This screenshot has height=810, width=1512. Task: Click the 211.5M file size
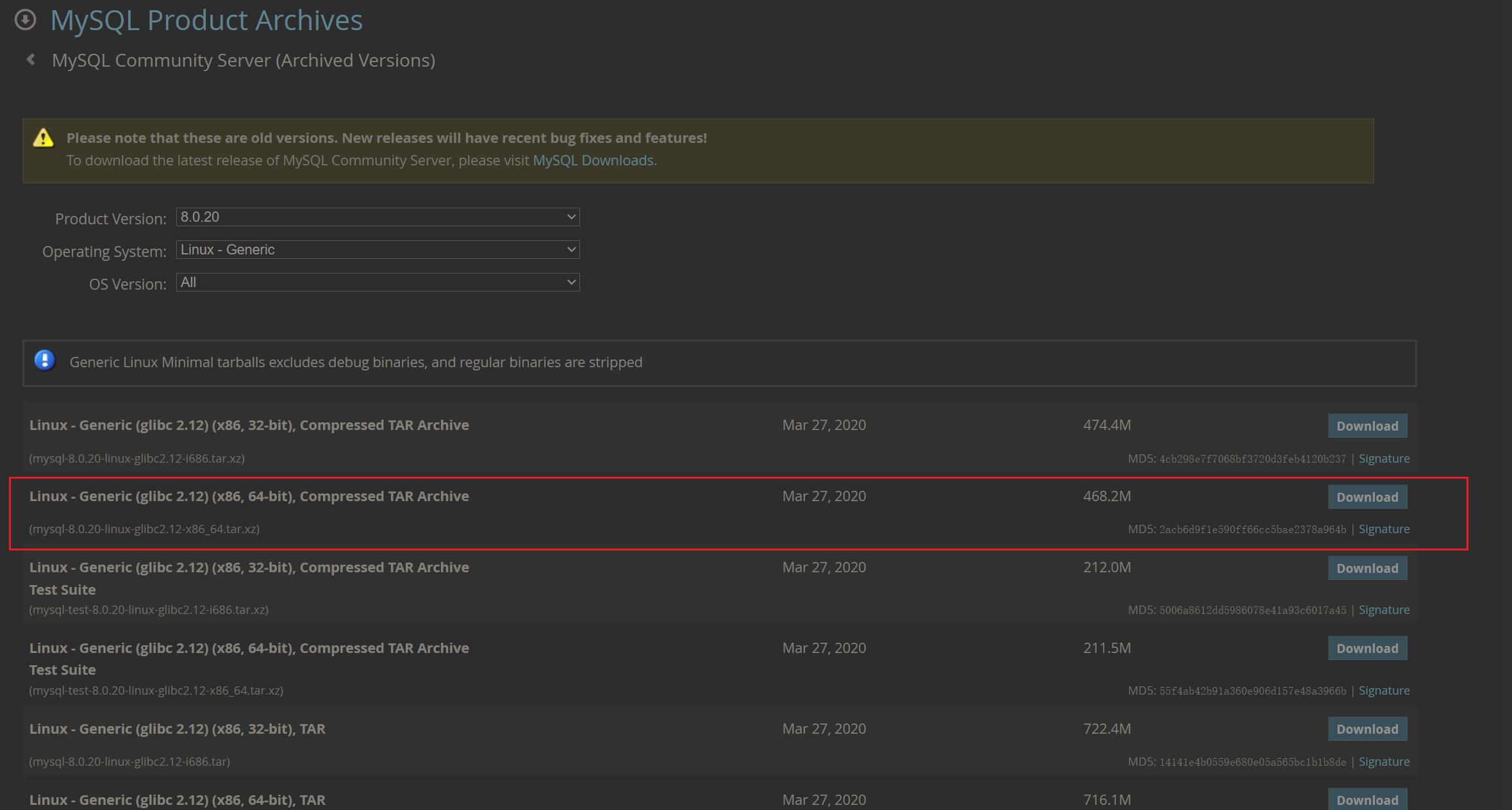1107,649
